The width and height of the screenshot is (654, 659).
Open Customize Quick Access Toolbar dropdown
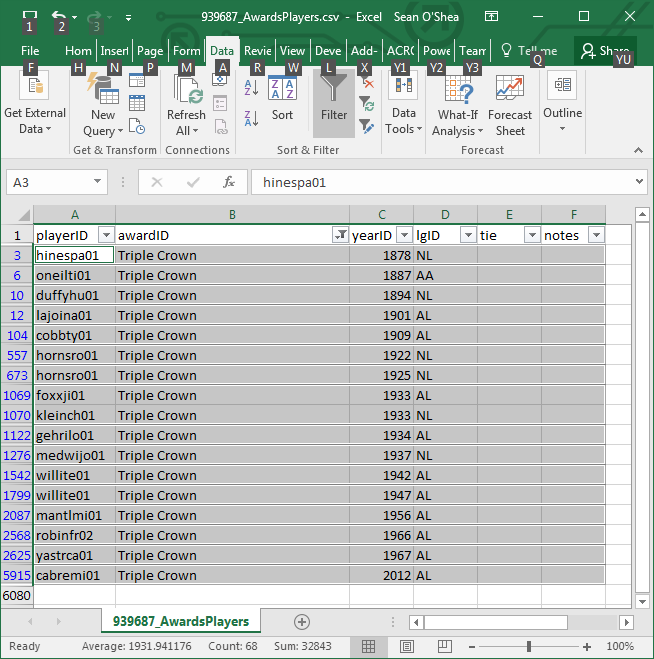point(128,18)
